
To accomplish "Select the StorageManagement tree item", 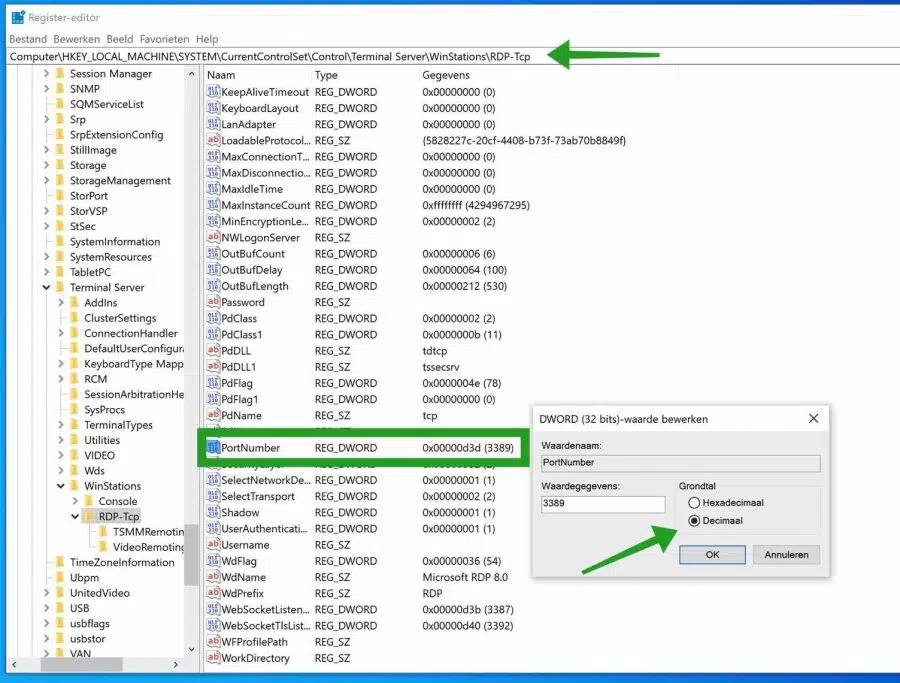I will point(120,180).
